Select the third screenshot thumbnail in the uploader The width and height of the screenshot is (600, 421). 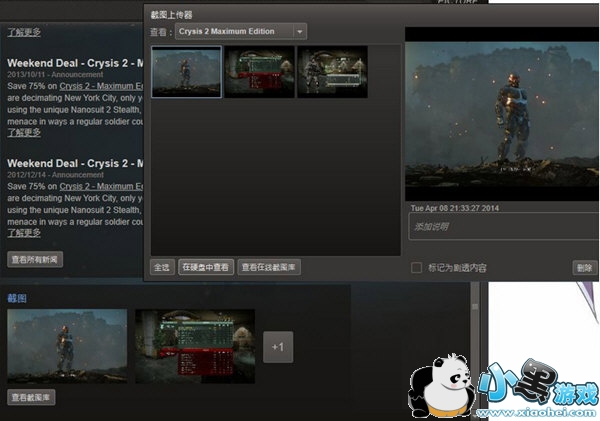[333, 72]
